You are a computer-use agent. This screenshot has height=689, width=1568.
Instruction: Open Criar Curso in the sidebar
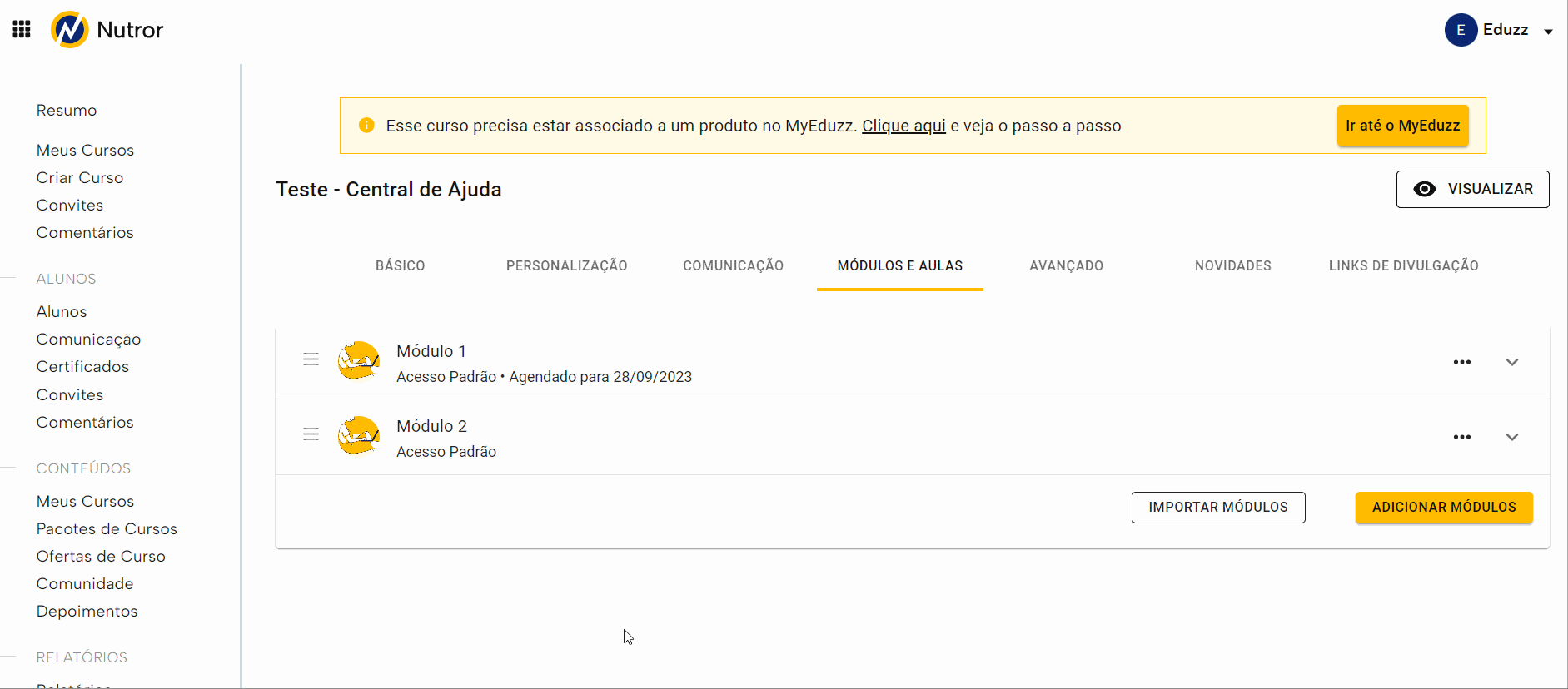[80, 178]
